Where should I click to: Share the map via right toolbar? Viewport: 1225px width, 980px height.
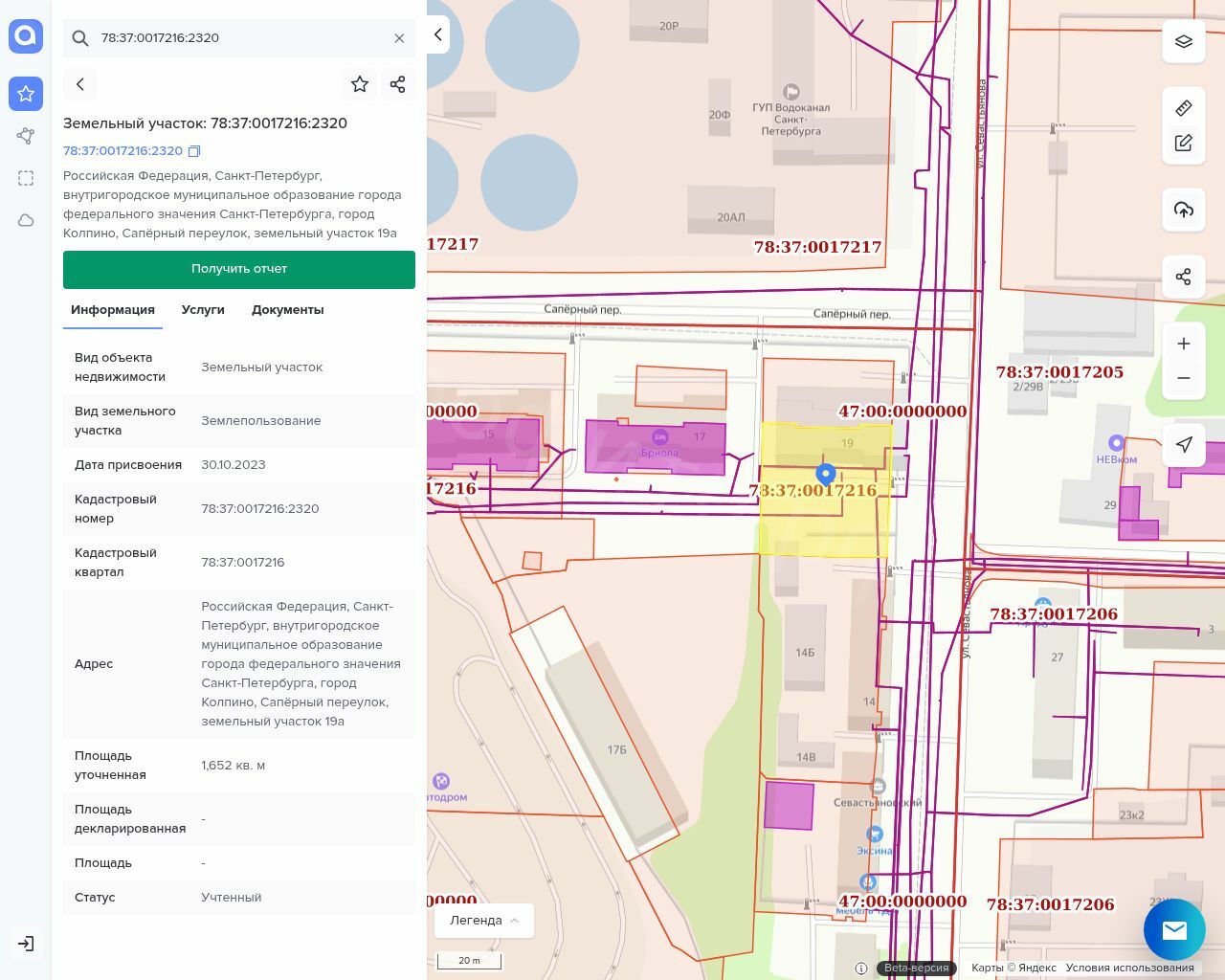coord(1184,277)
